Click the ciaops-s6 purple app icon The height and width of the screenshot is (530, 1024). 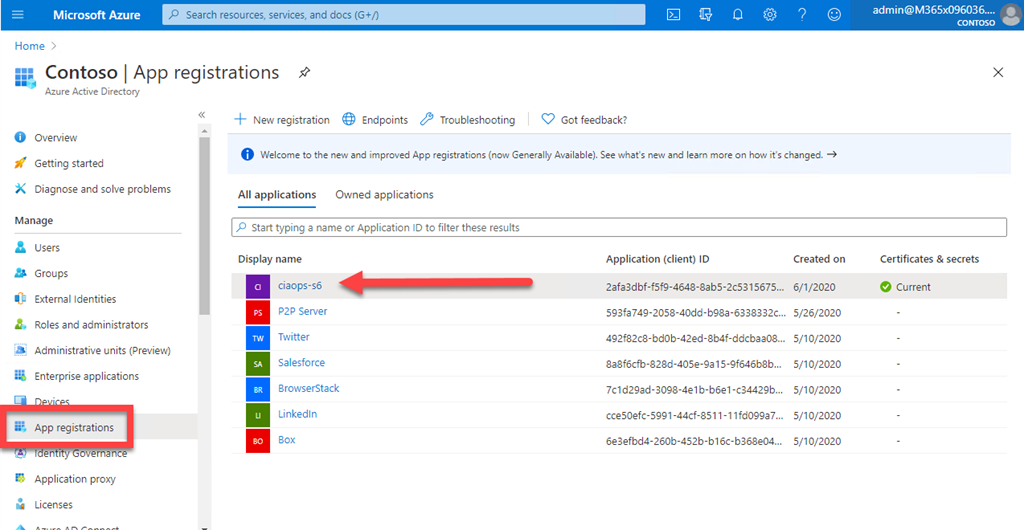257,286
